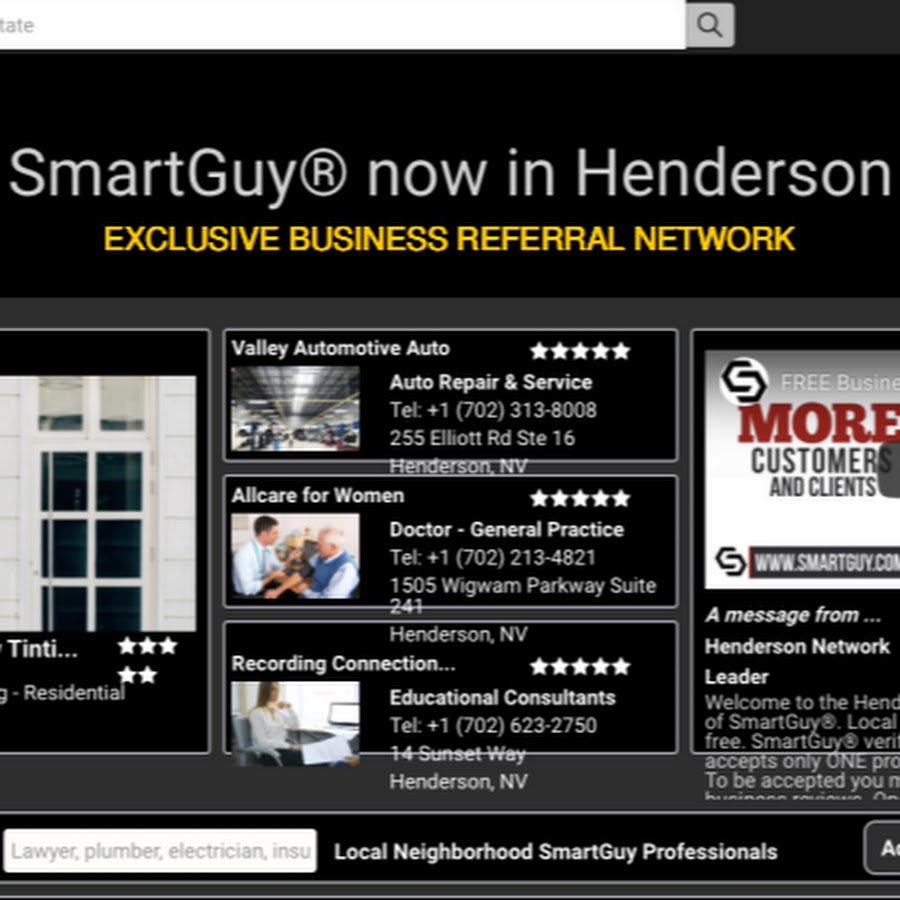Click the star rating for Allcare for Women
This screenshot has width=900, height=900.
[x=579, y=498]
